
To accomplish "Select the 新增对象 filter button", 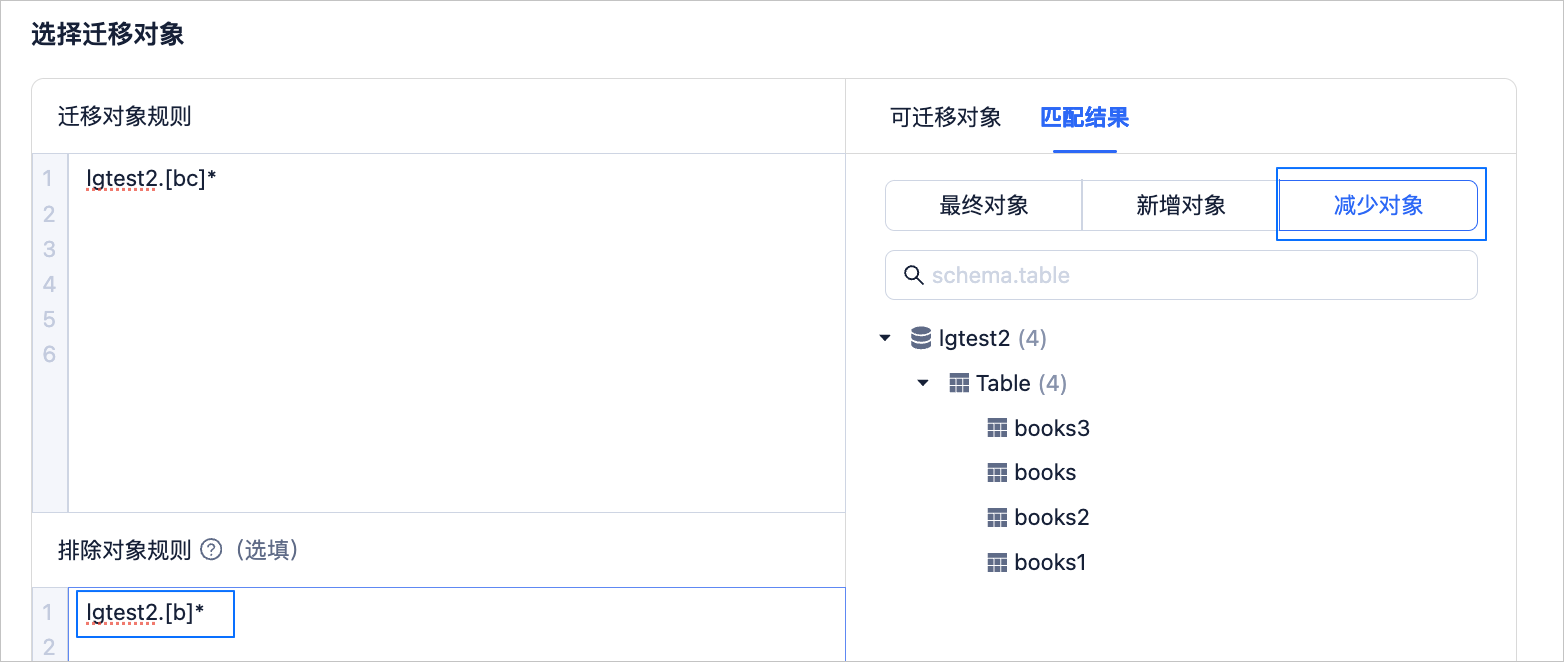I will pyautogui.click(x=1181, y=206).
